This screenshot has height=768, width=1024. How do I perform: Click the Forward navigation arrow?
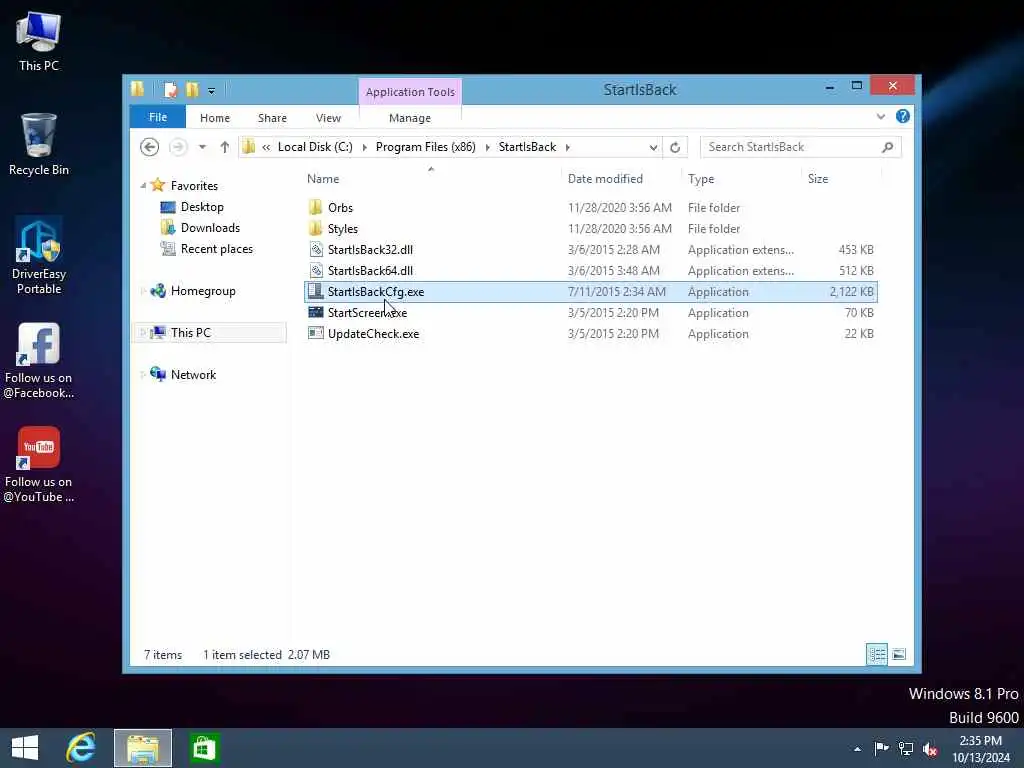tap(178, 147)
